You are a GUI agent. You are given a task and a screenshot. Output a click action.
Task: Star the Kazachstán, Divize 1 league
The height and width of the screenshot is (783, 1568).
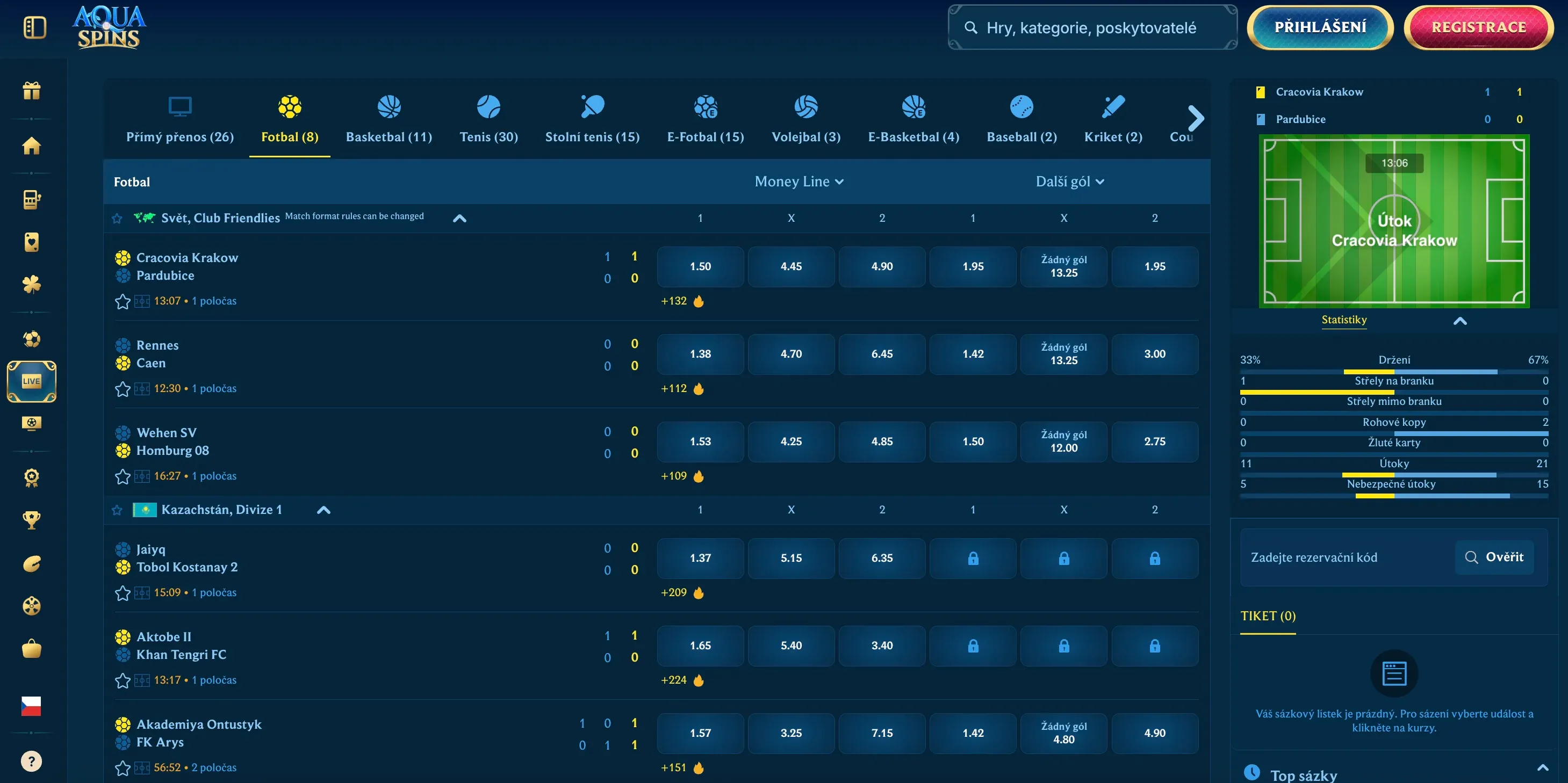coord(118,510)
